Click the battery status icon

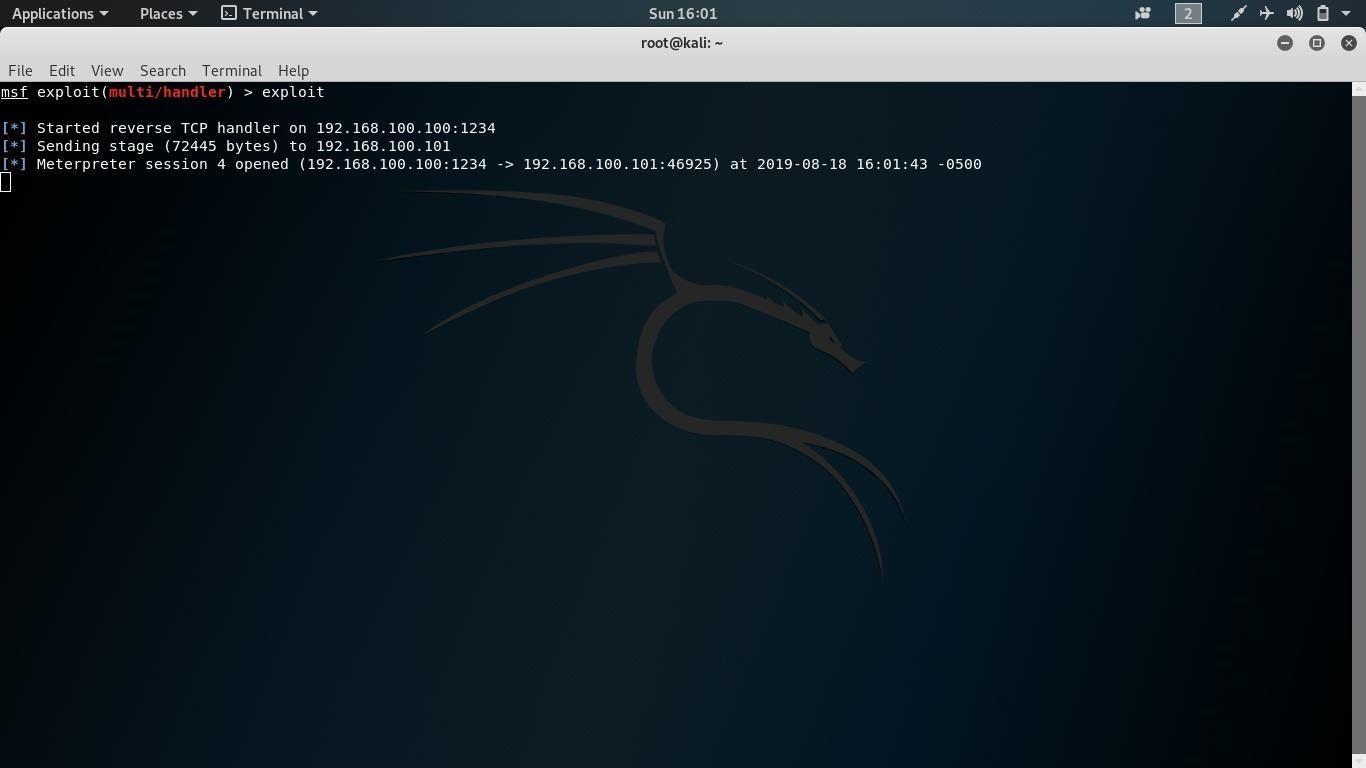click(x=1322, y=13)
